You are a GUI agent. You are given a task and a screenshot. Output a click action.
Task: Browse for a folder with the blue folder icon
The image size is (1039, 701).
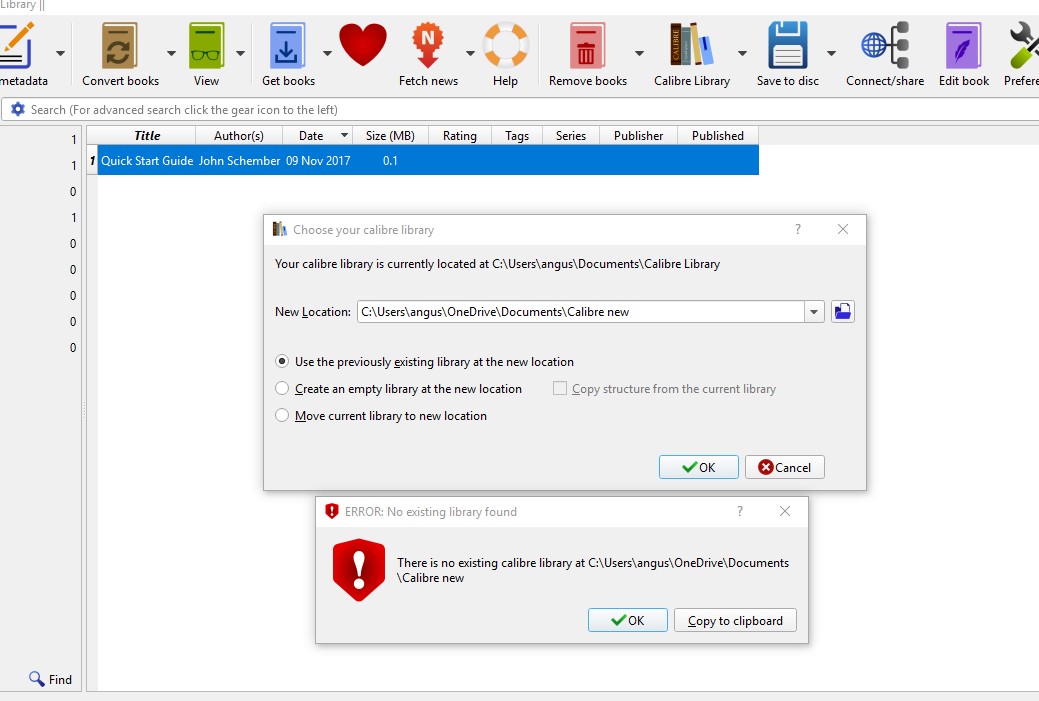coord(843,311)
